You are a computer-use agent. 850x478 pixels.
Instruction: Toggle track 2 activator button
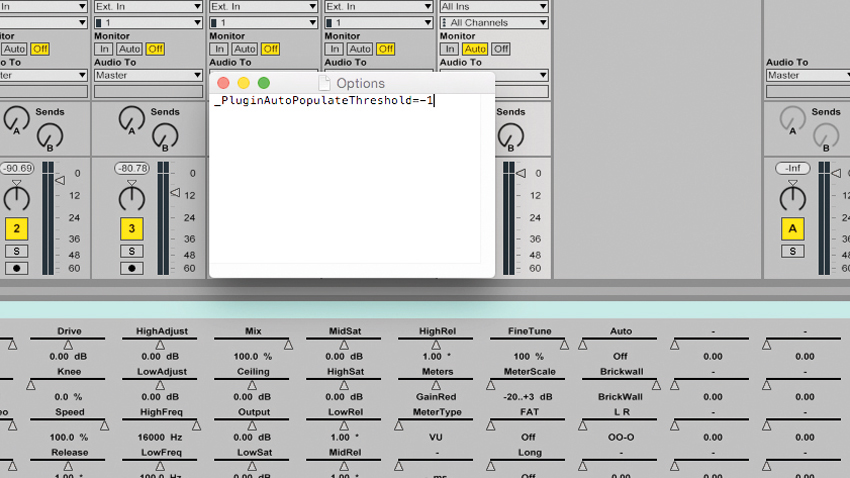pos(16,229)
